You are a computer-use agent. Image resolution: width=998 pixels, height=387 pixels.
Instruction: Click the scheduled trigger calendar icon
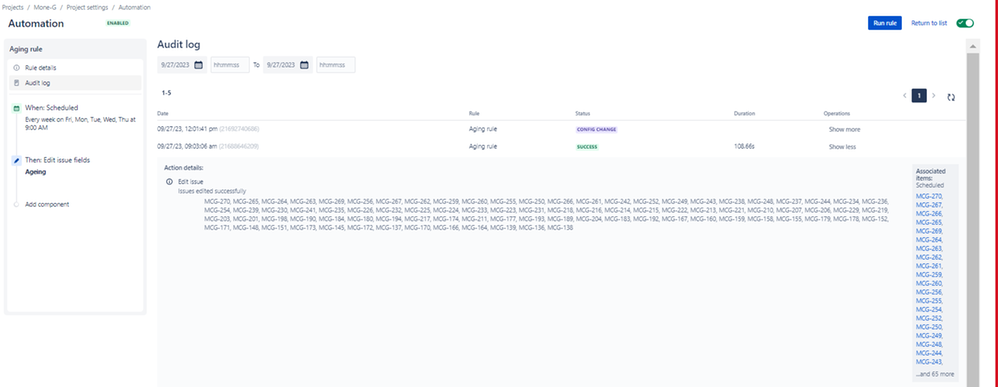point(17,108)
